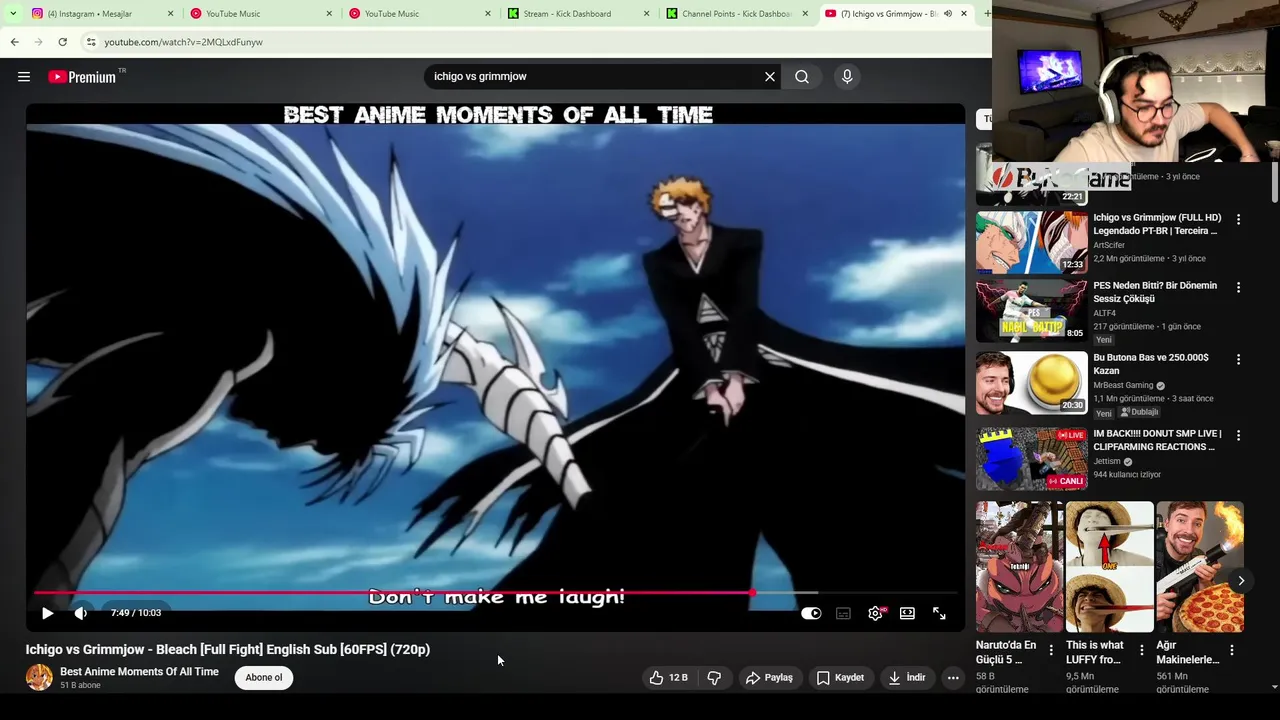The height and width of the screenshot is (720, 1280).
Task: Click the channel avatar next to title
Action: coord(39,678)
